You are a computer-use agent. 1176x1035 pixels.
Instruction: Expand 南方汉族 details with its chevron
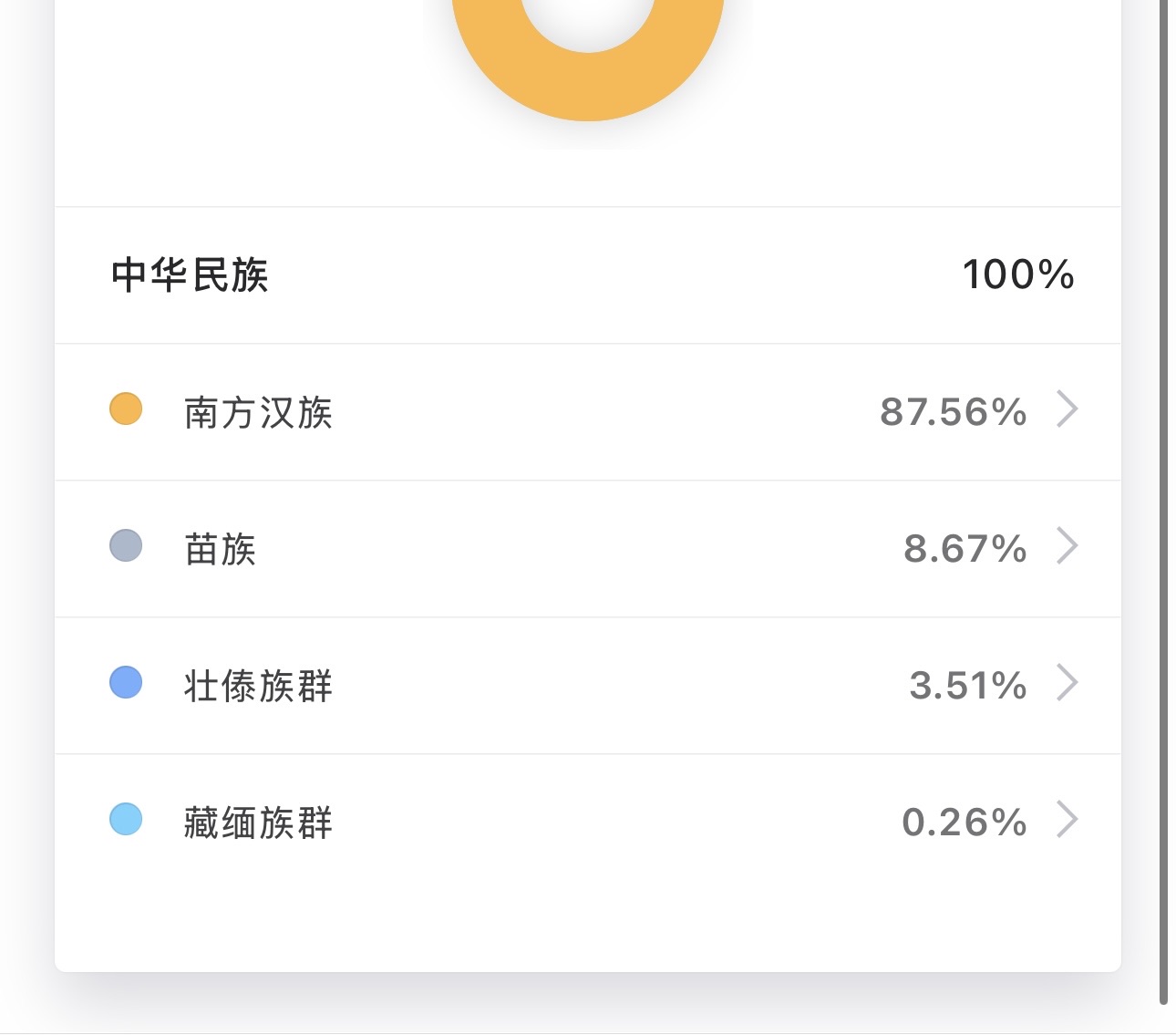pos(1067,409)
